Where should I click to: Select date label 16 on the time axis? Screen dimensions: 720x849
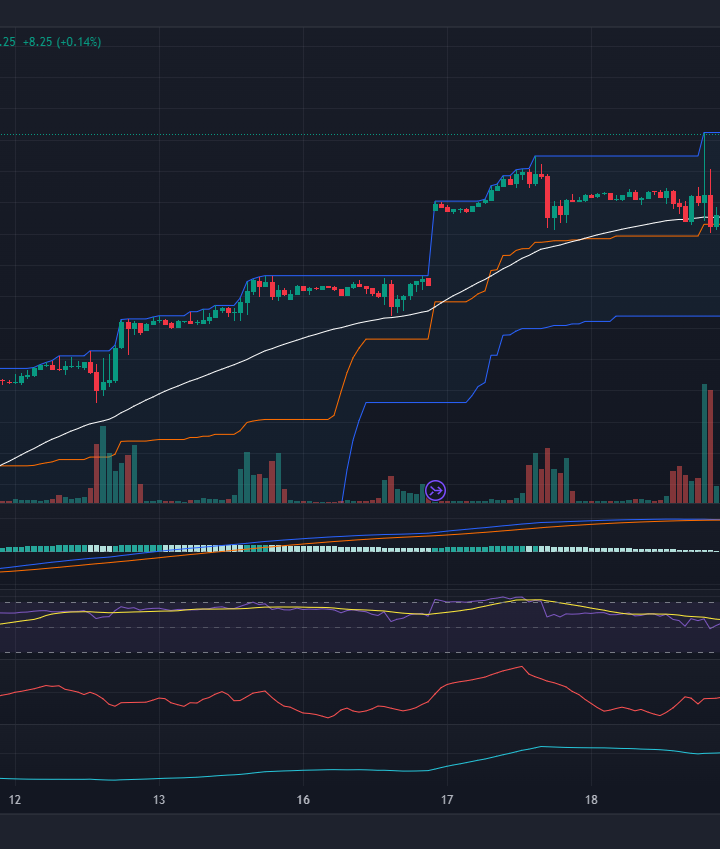pyautogui.click(x=303, y=800)
